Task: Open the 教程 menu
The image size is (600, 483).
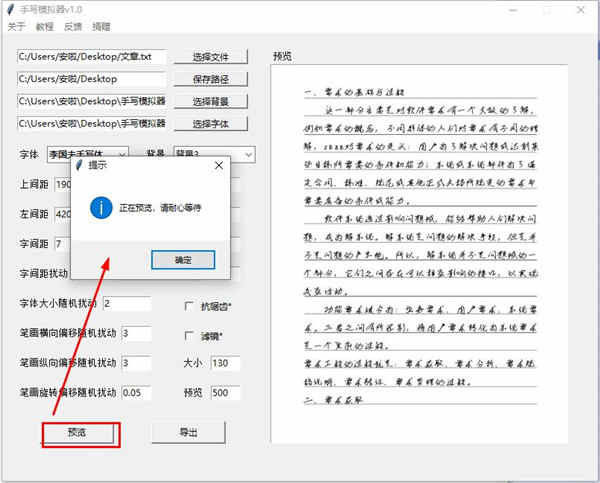Action: 45,26
